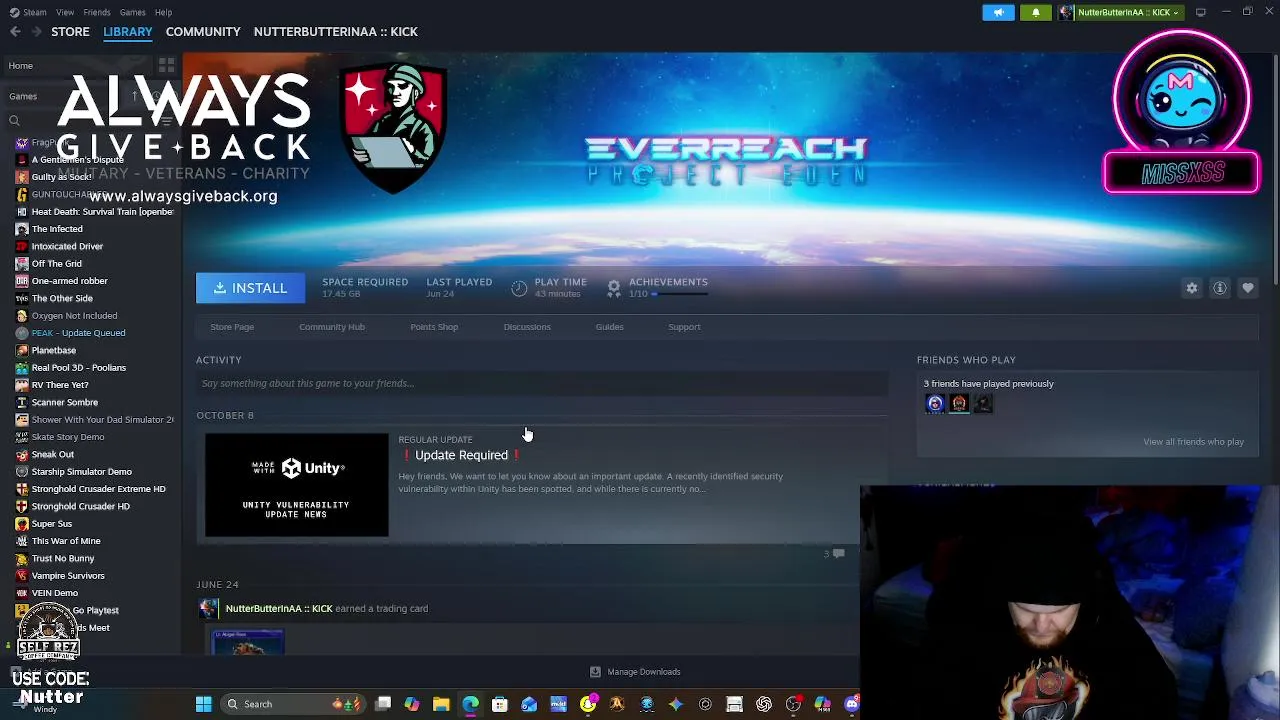Open Microsoft Store from the taskbar
1280x720 pixels.
pos(500,704)
